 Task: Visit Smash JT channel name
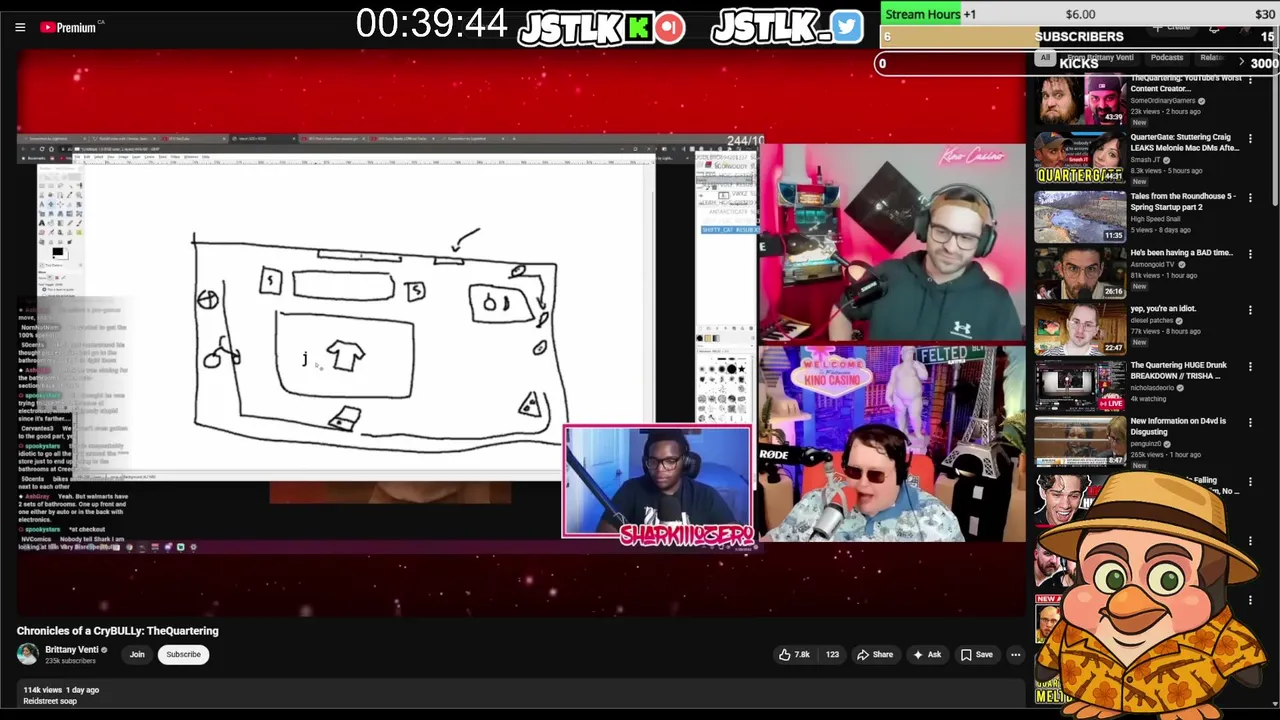coord(1147,159)
